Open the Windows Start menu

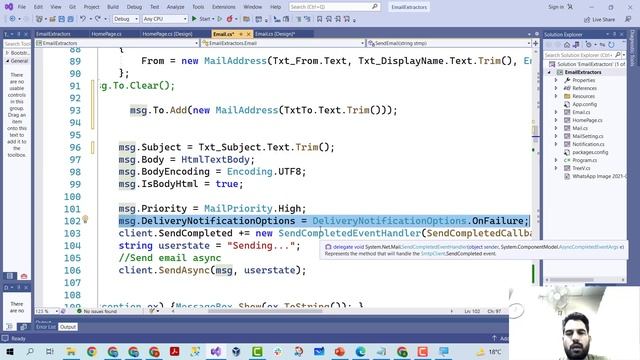[x=10, y=351]
